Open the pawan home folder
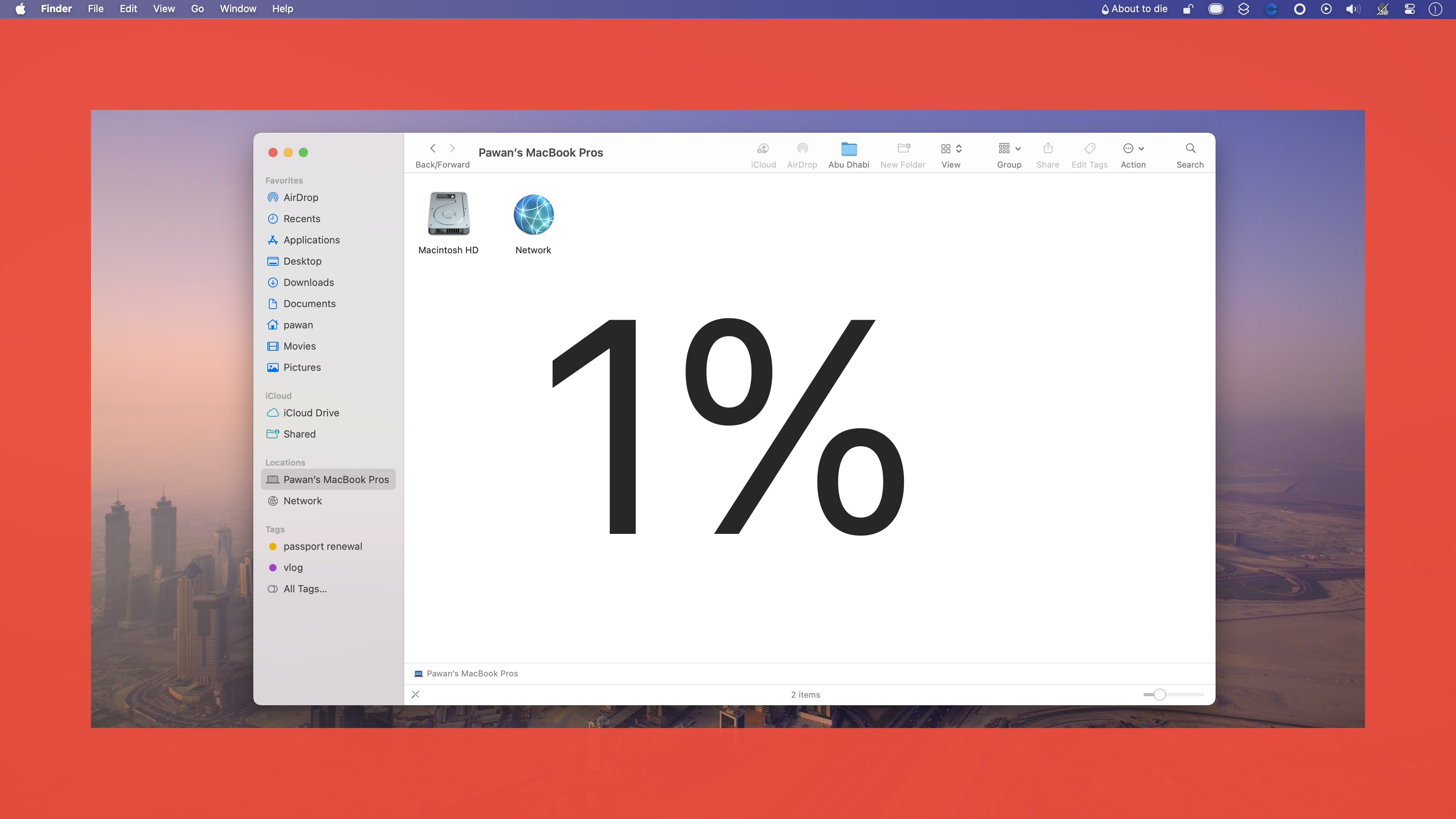1456x819 pixels. (x=328, y=325)
